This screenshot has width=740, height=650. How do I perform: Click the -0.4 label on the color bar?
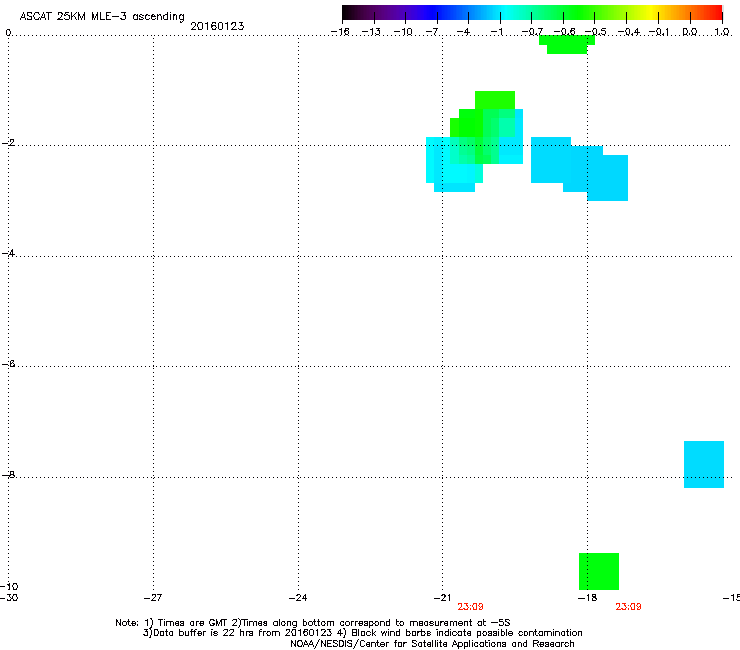pos(629,32)
